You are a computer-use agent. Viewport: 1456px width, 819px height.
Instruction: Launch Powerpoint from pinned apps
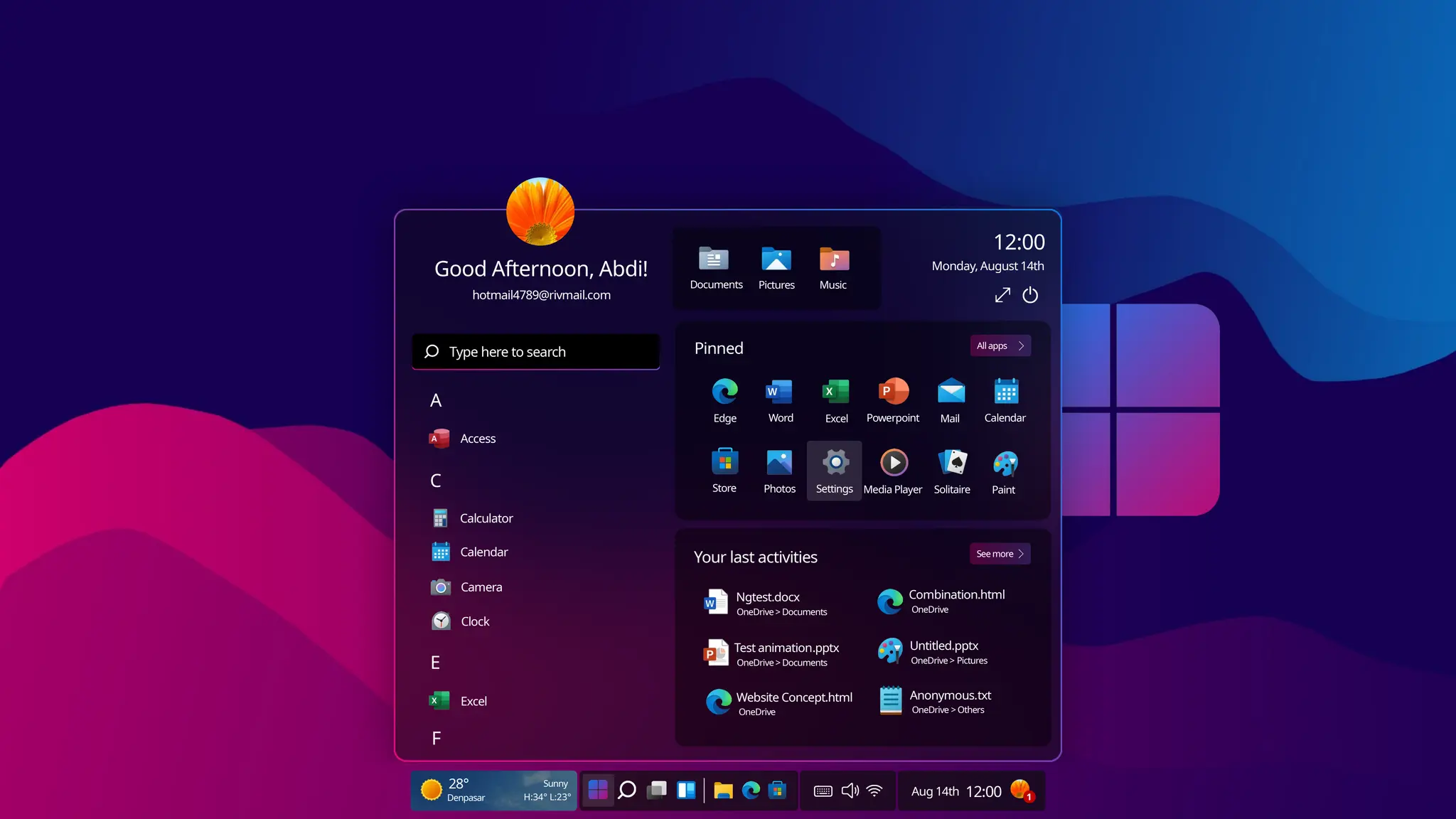pyautogui.click(x=893, y=400)
